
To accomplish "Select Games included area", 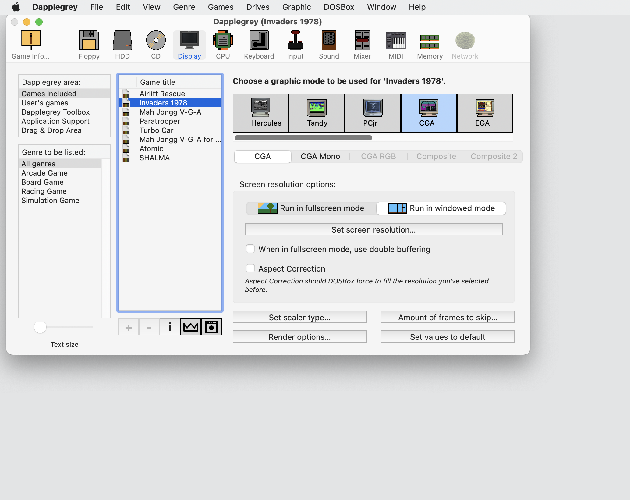I will 64,93.
